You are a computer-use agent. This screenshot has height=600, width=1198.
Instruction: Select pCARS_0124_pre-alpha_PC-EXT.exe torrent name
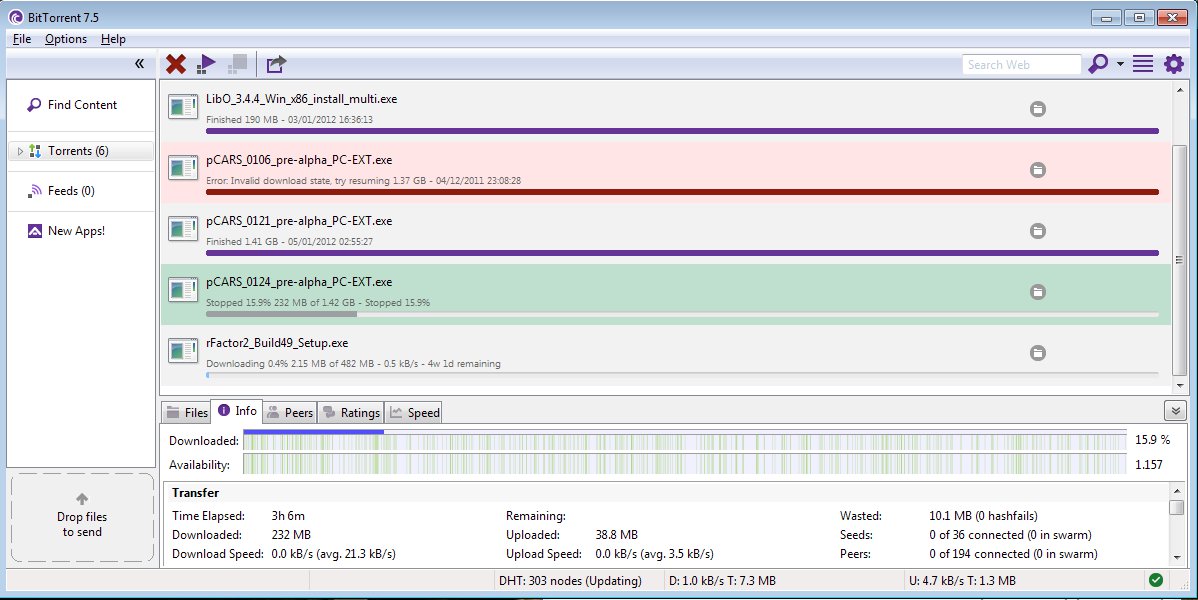pyautogui.click(x=299, y=282)
